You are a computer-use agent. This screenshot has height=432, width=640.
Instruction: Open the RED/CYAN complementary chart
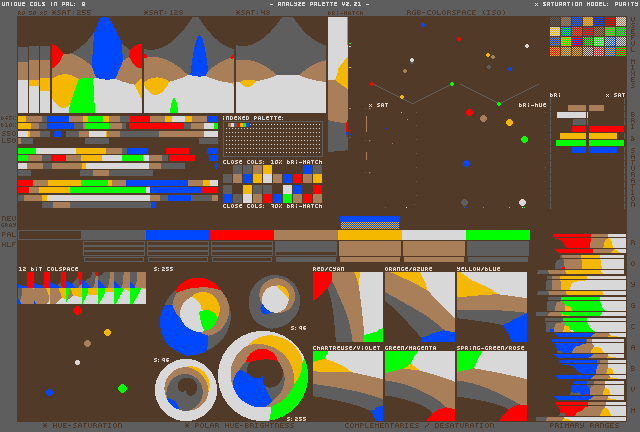(348, 307)
